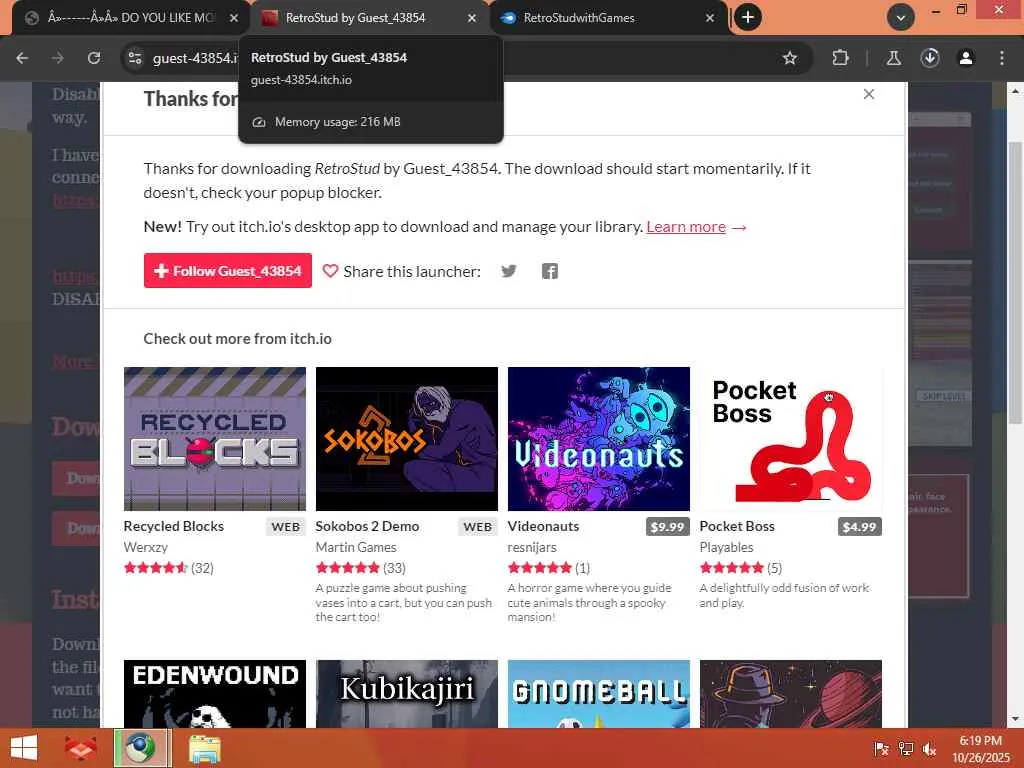Viewport: 1024px width, 768px height.
Task: Share launcher on Twitter
Action: coord(509,271)
